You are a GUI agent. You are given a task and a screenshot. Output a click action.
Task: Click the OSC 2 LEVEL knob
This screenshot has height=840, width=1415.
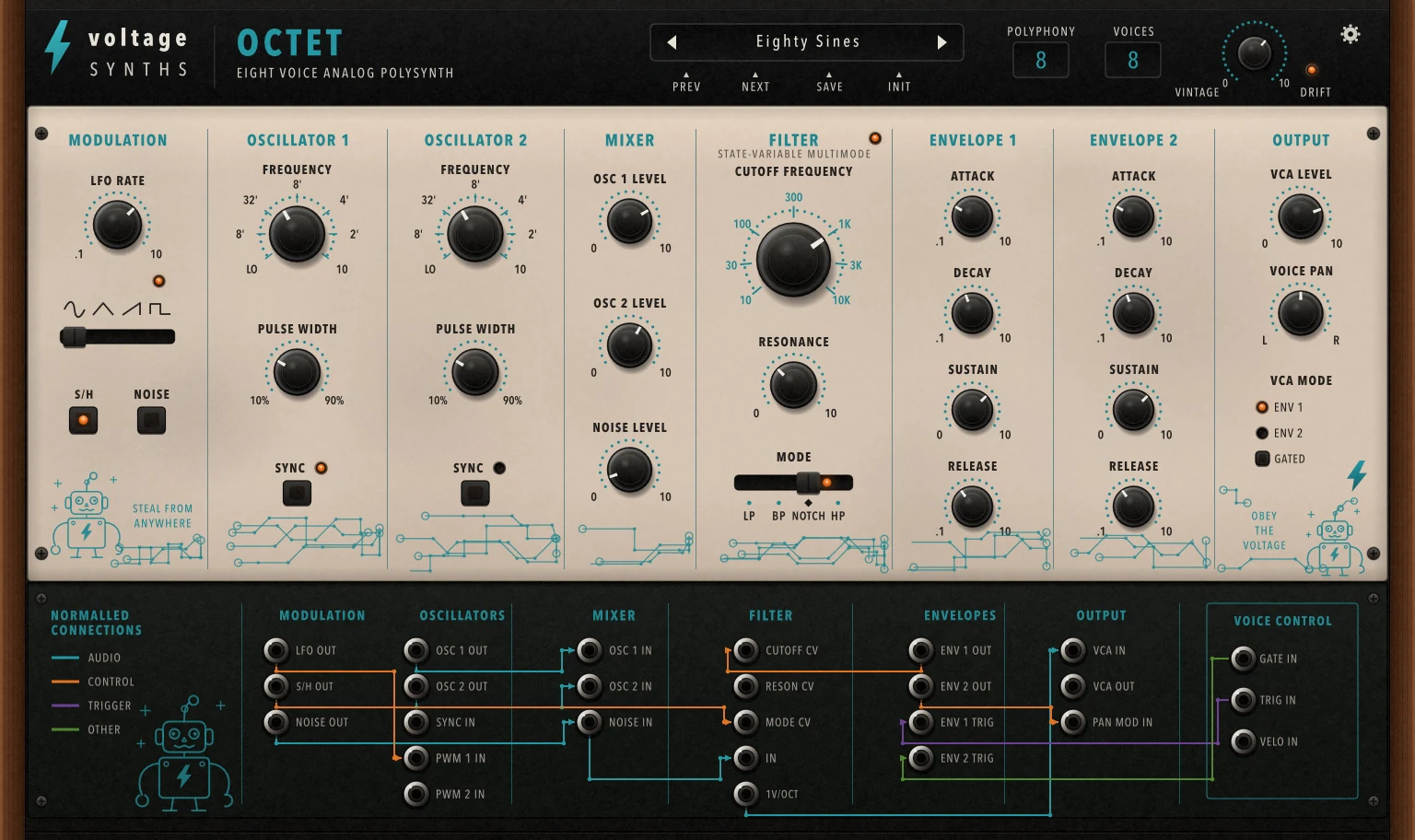(x=630, y=345)
